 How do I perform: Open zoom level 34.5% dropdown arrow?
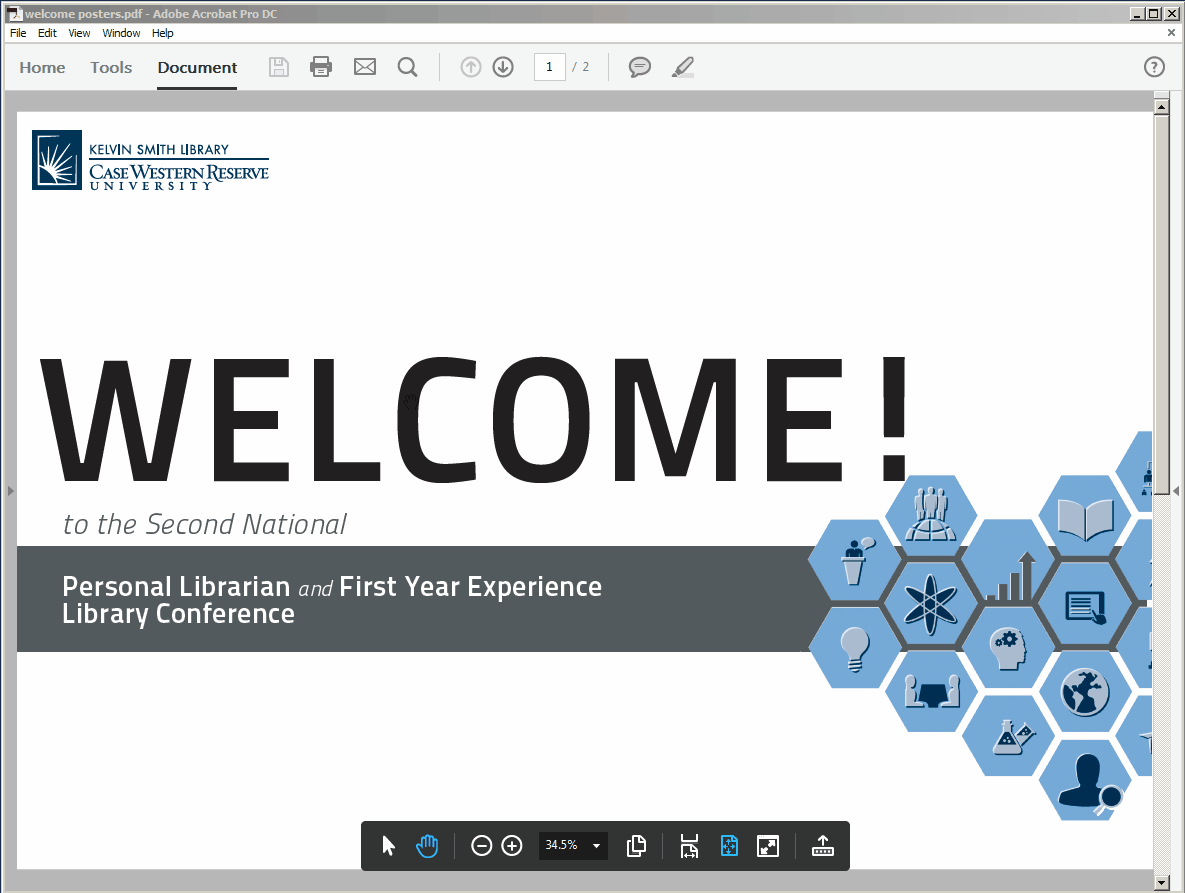coord(596,845)
